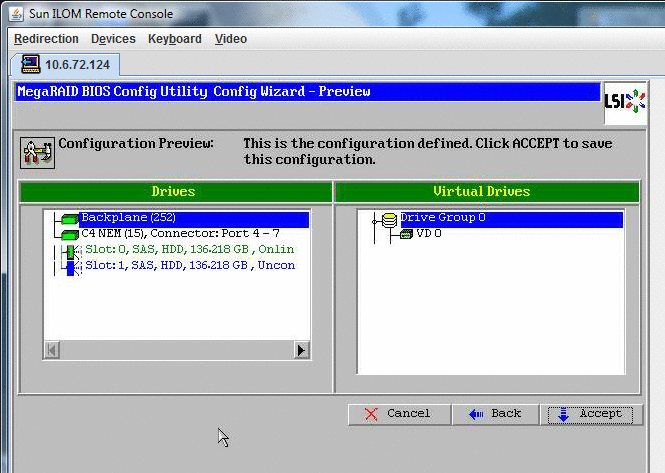
Task: Click the MegaRAID BIOS Config Utility title bar
Action: tap(307, 92)
